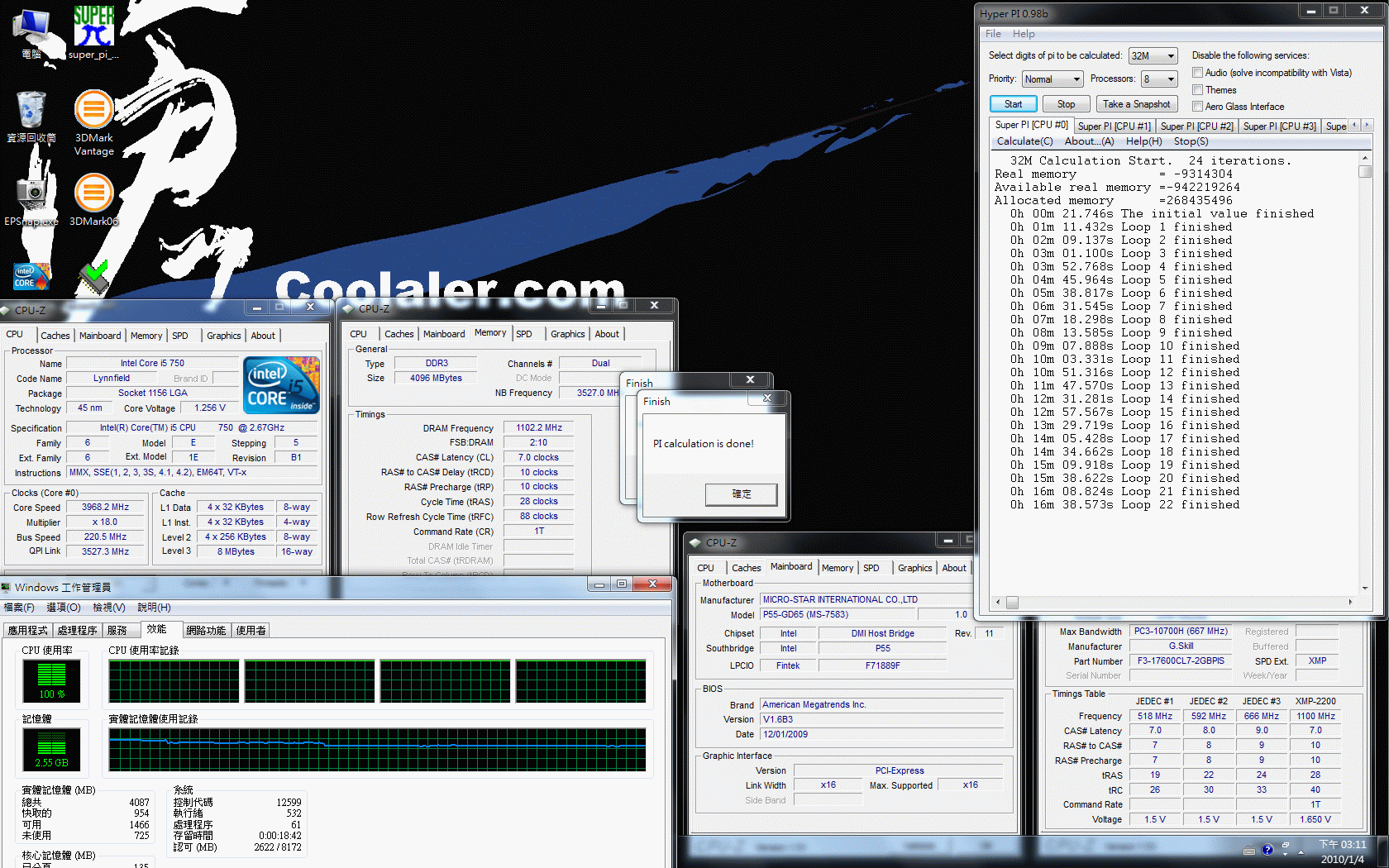
Task: Open the Calculate(C) menu in Super PI
Action: (1024, 141)
